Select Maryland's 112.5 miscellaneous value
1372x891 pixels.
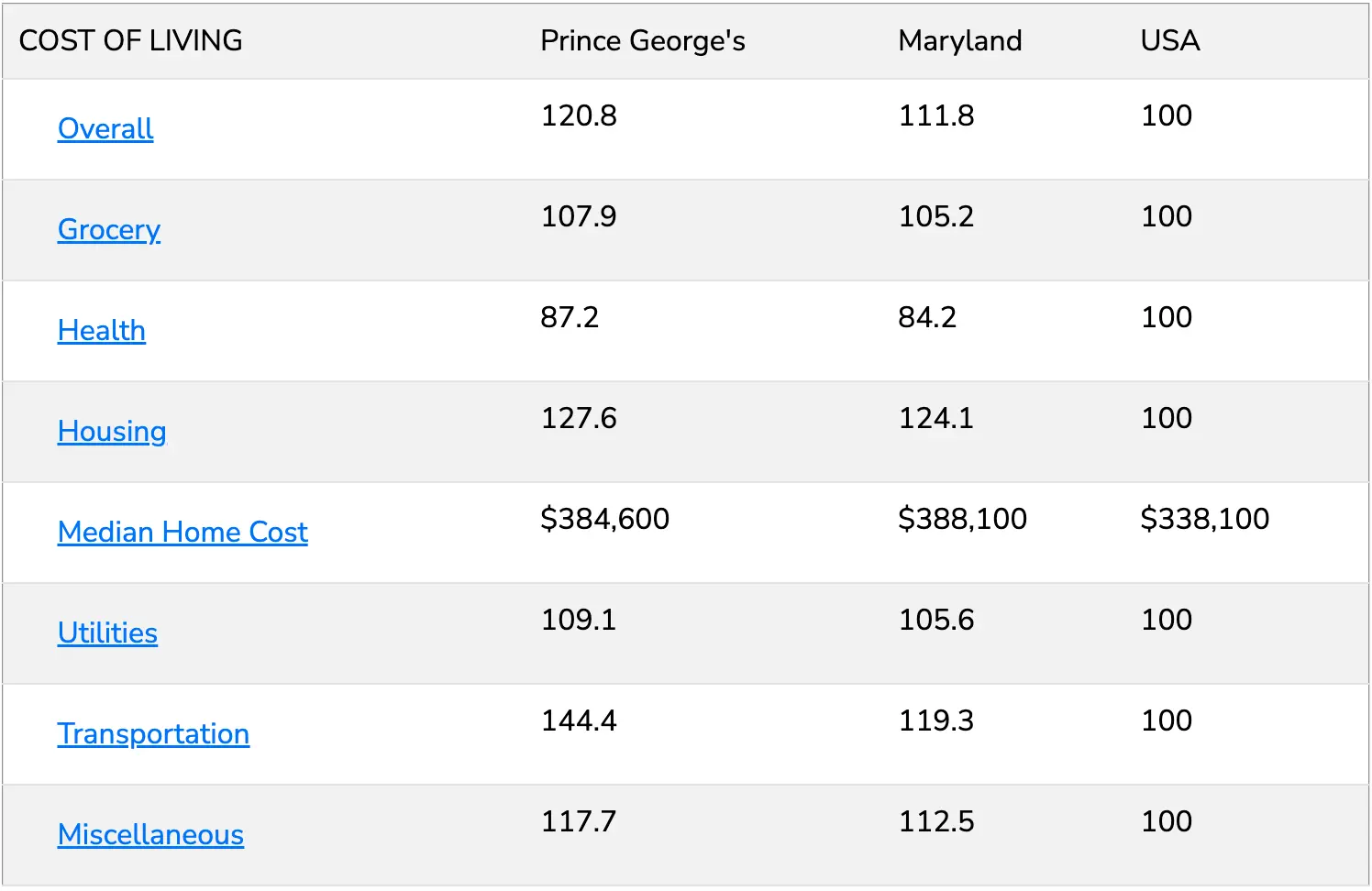(935, 822)
